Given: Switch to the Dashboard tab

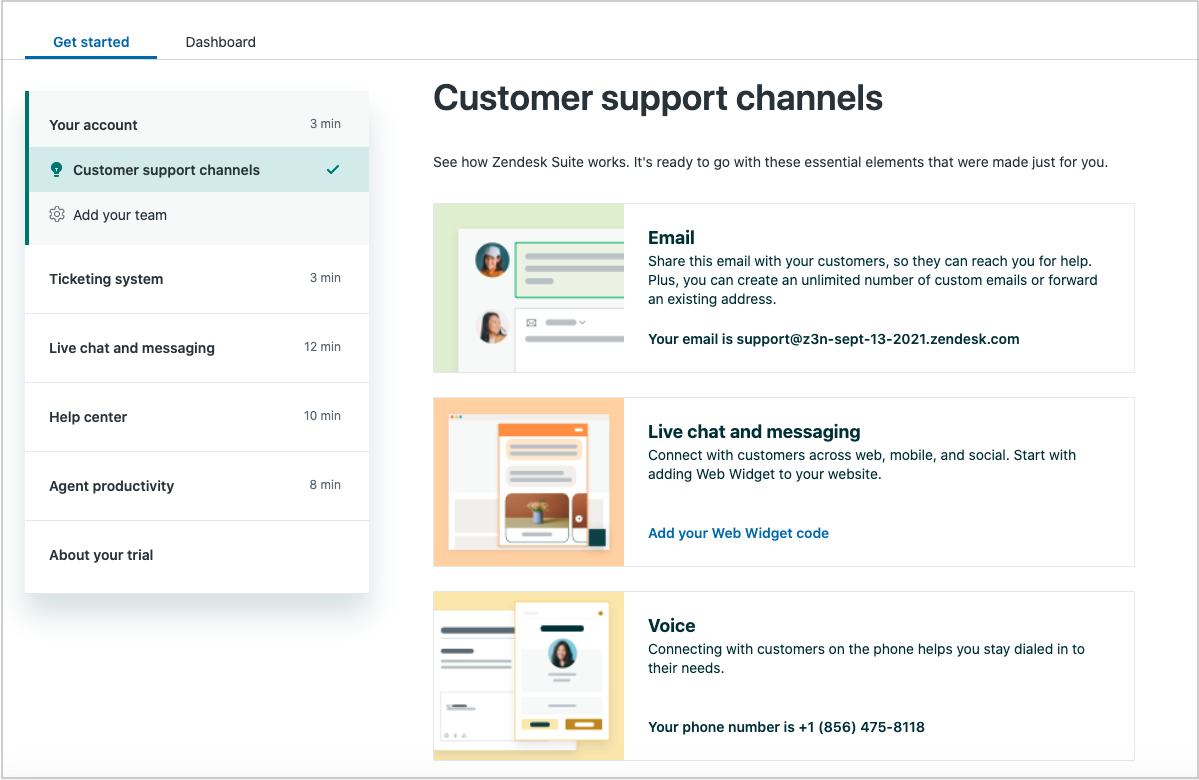Looking at the screenshot, I should coord(220,42).
